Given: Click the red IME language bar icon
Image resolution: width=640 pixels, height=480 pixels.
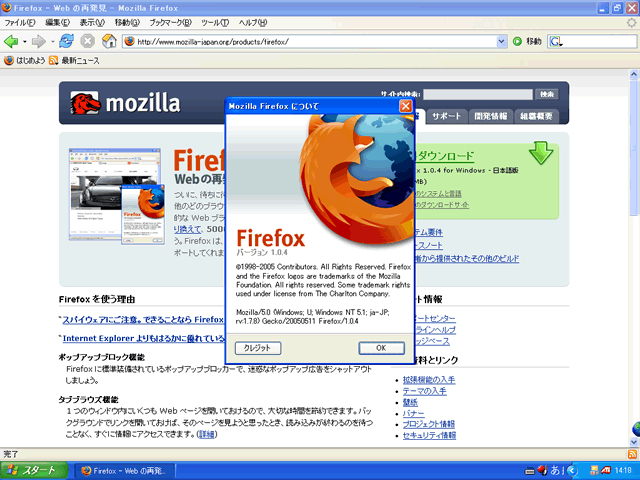Looking at the screenshot, I should tap(542, 471).
